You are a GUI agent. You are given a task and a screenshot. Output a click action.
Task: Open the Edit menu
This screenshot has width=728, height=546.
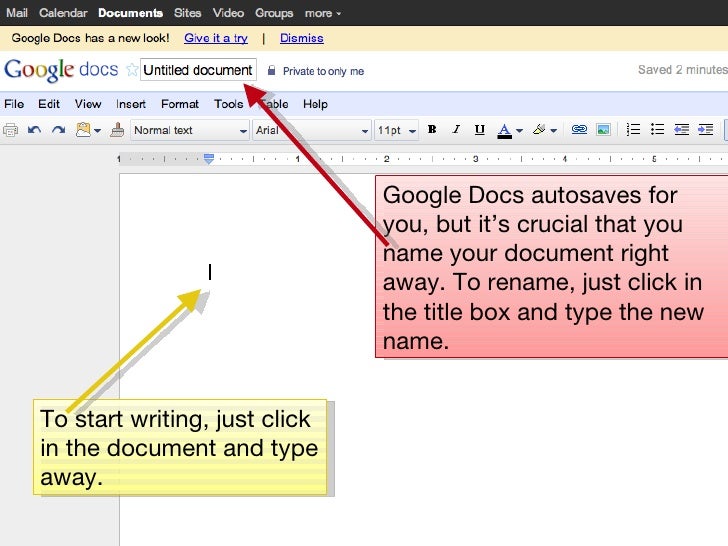[49, 104]
